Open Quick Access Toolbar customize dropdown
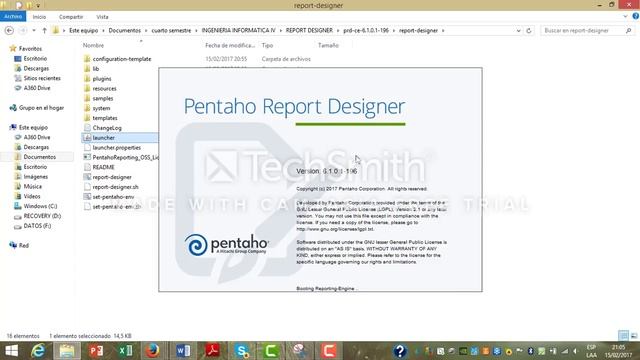The image size is (640, 360). (x=38, y=6)
